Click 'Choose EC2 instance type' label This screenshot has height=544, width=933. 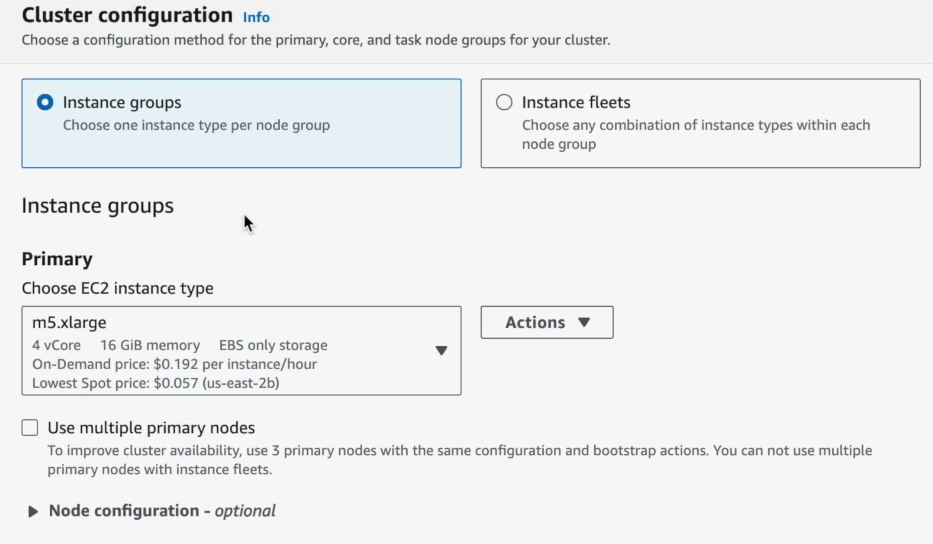coord(118,288)
